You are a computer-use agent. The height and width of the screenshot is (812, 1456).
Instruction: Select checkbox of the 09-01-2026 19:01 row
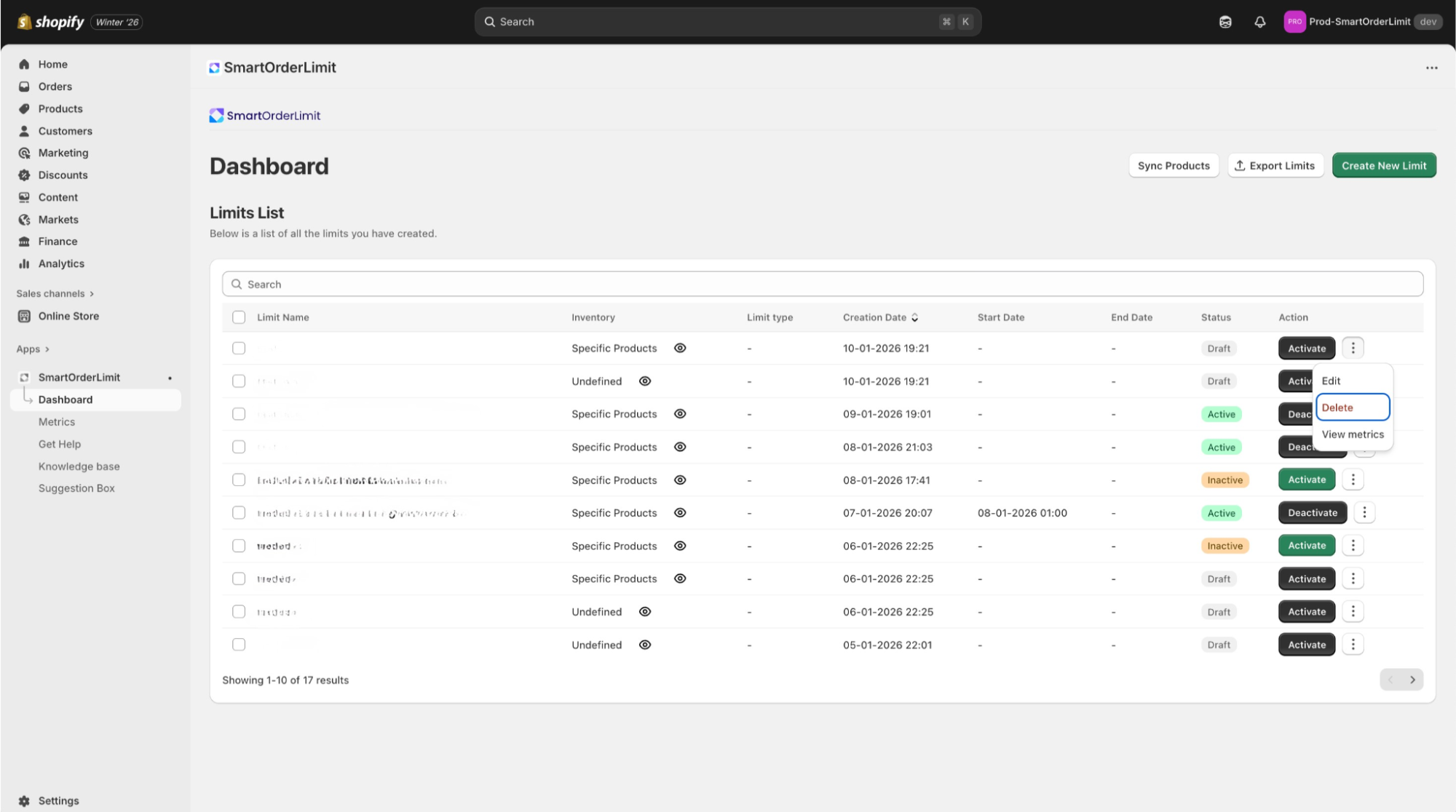coord(239,414)
